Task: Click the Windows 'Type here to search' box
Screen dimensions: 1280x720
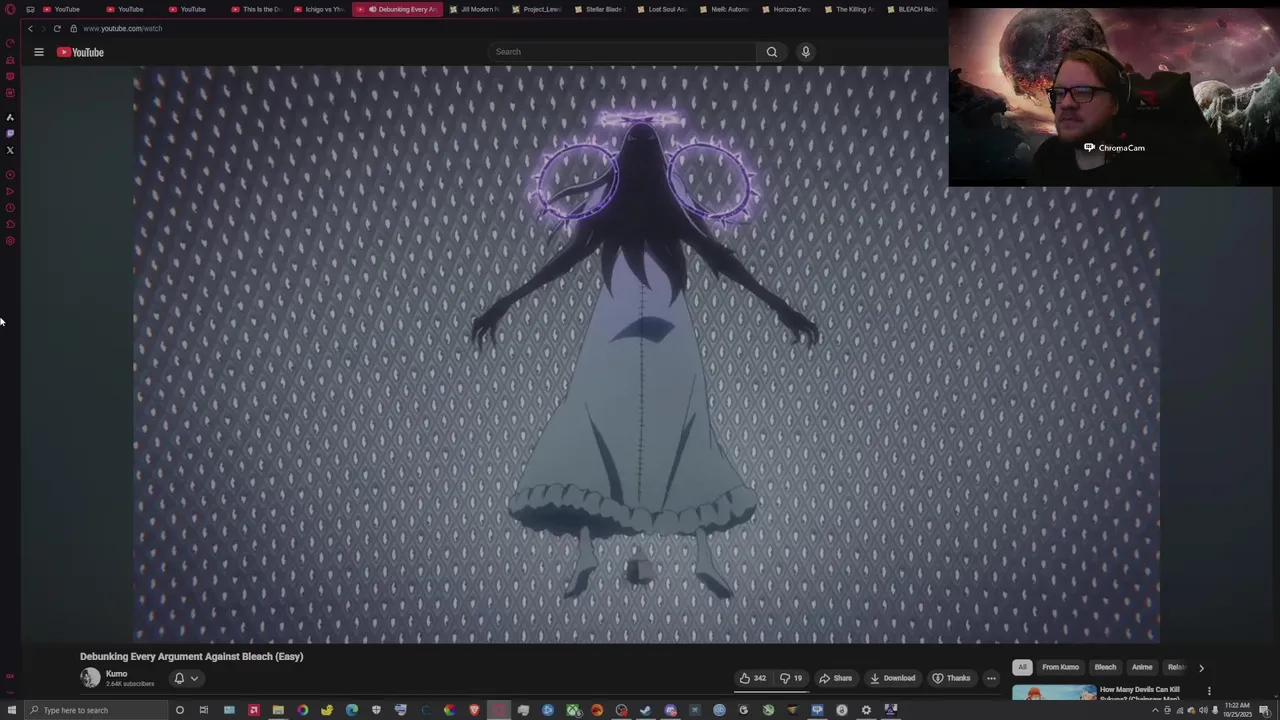Action: click(x=95, y=710)
